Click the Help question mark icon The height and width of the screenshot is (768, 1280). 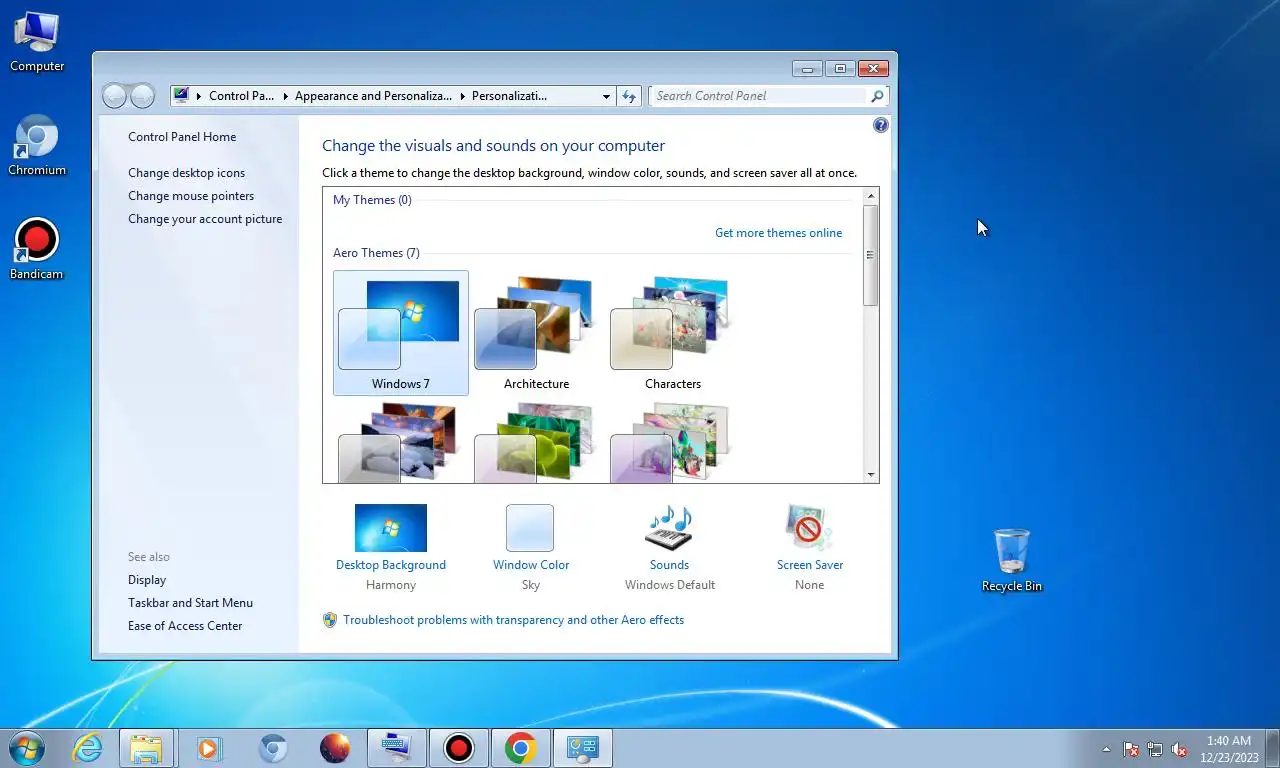880,125
